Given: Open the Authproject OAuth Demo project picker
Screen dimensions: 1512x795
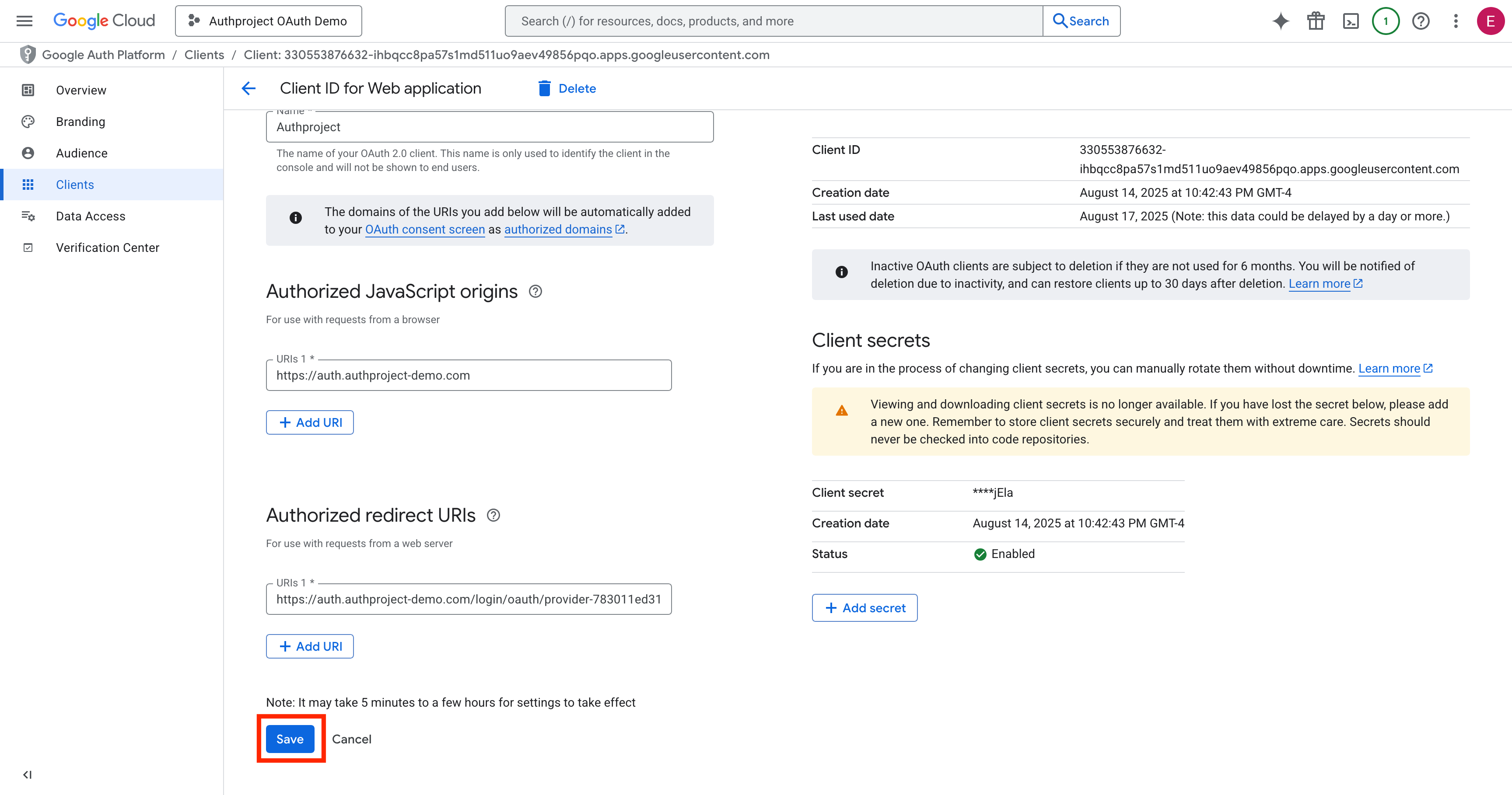Looking at the screenshot, I should (268, 21).
